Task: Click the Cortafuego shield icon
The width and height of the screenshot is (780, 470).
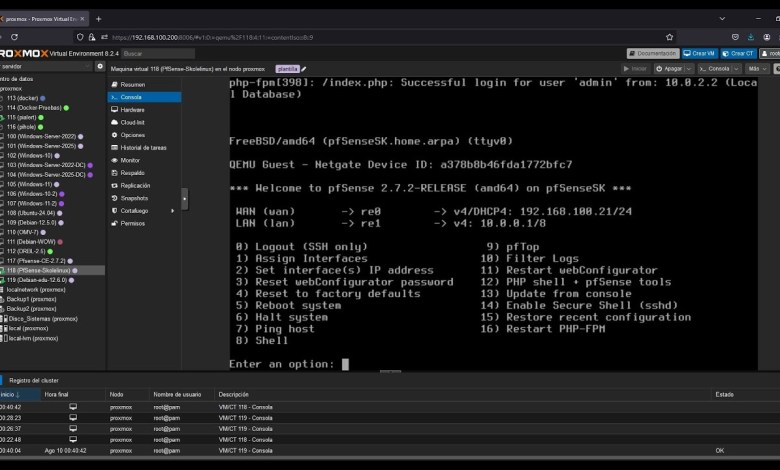Action: point(114,211)
